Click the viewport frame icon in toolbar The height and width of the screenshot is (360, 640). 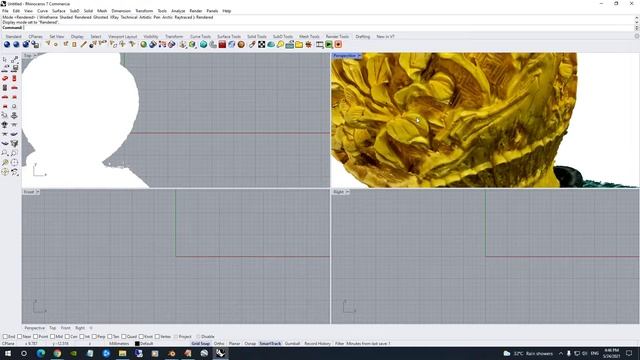[x=320, y=44]
